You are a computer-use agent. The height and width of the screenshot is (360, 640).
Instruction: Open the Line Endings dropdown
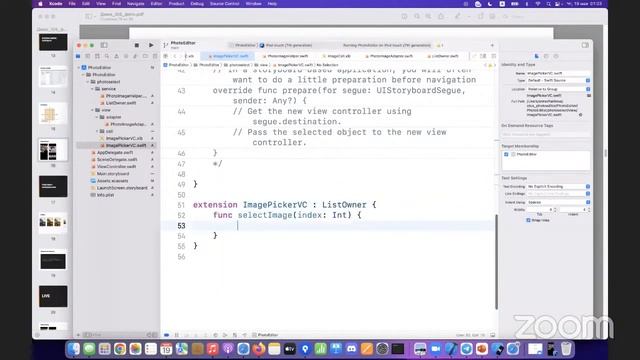pyautogui.click(x=558, y=194)
